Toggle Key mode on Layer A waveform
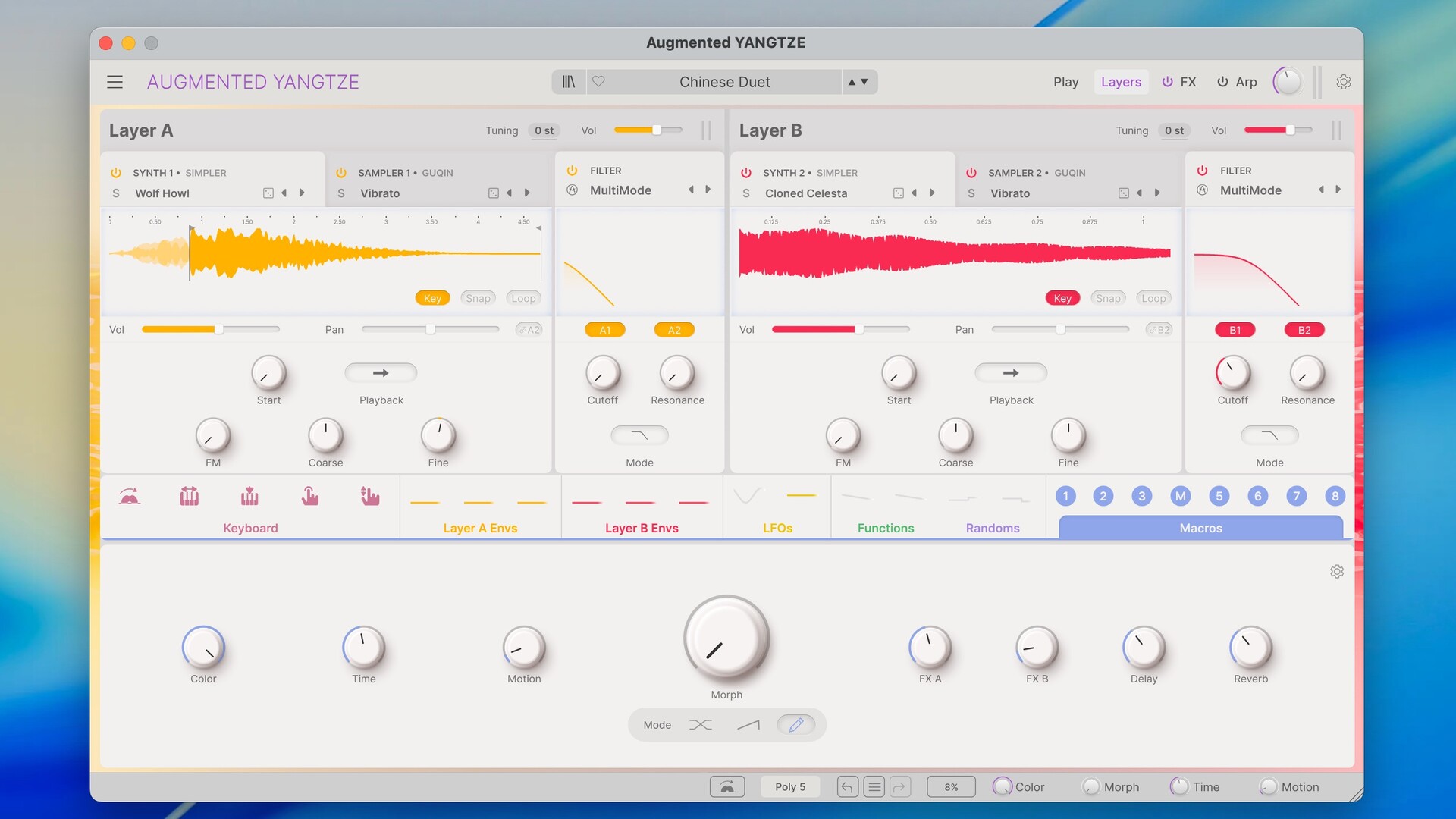This screenshot has height=819, width=1456. click(x=432, y=298)
